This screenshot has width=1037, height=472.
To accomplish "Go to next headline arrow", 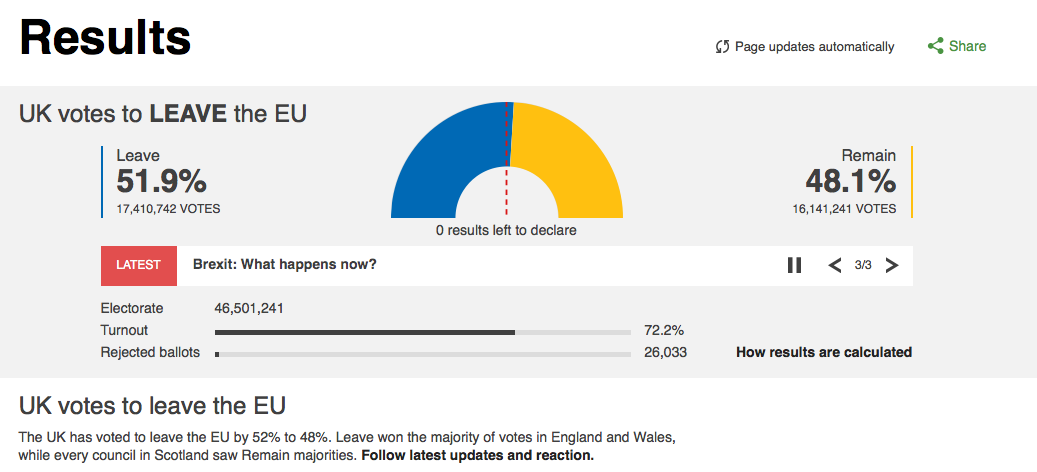I will point(892,265).
